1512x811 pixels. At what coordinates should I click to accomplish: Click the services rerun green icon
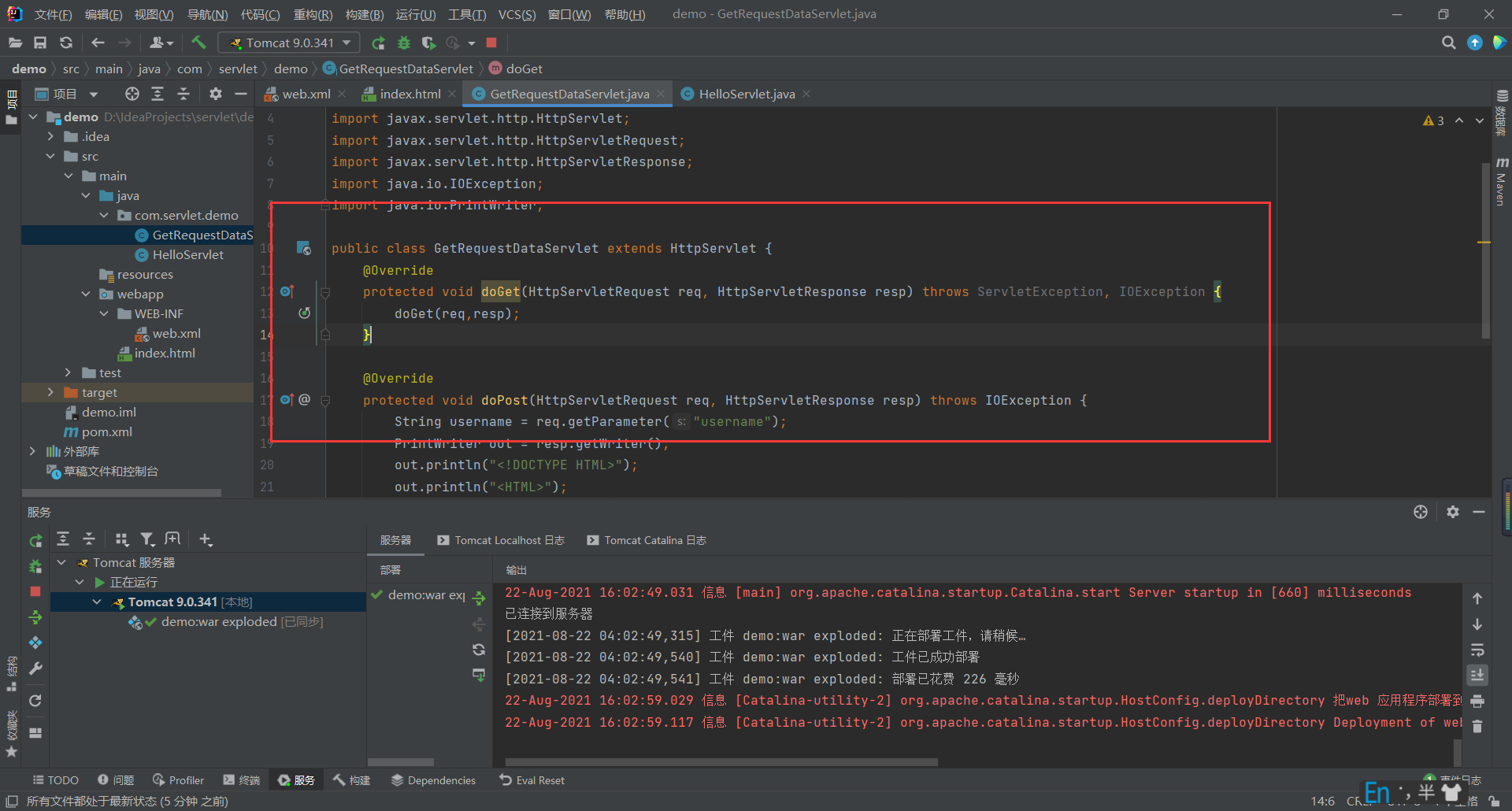click(x=35, y=541)
